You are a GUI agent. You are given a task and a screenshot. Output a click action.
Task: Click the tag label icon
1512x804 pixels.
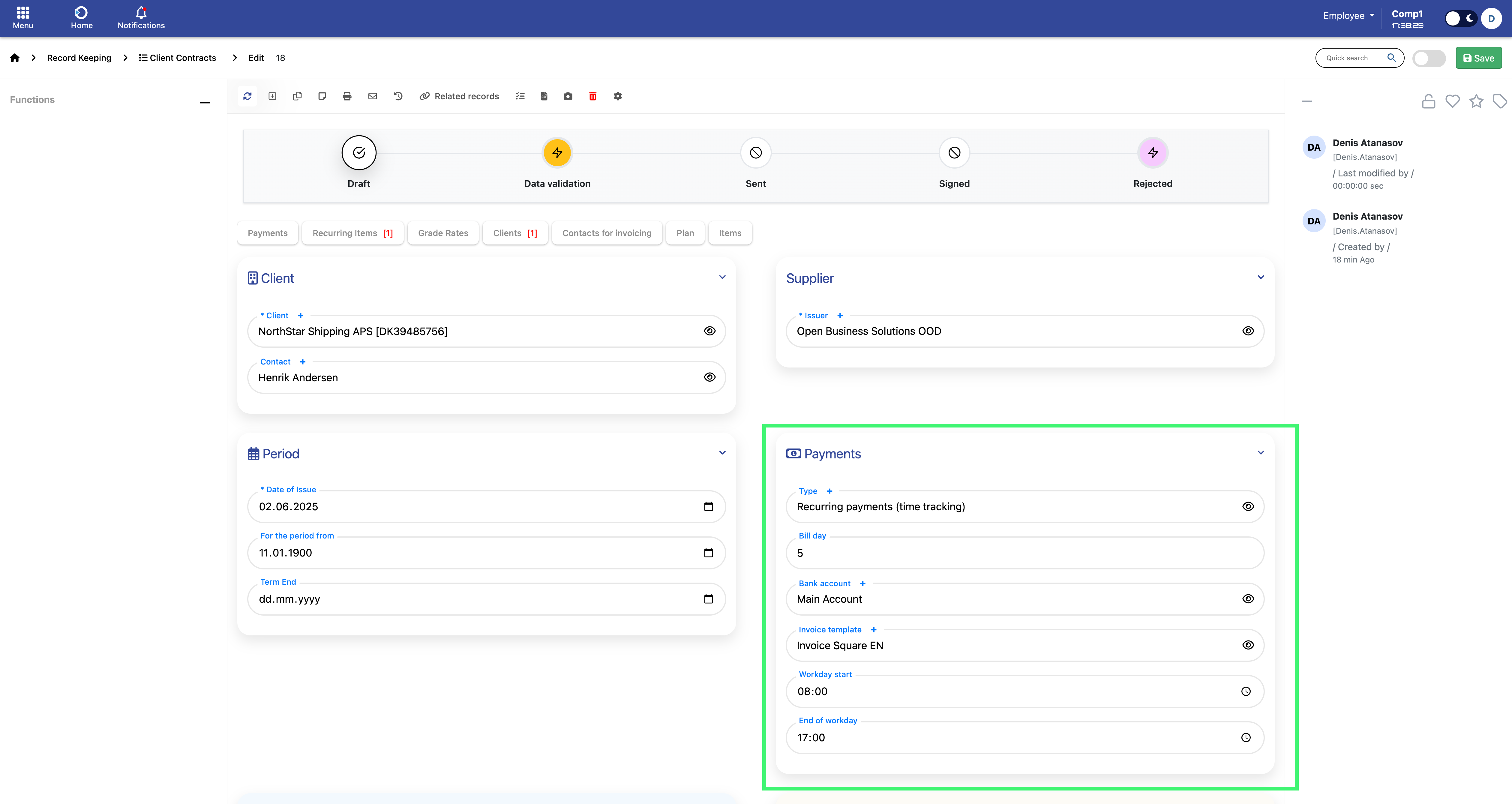pyautogui.click(x=1500, y=101)
